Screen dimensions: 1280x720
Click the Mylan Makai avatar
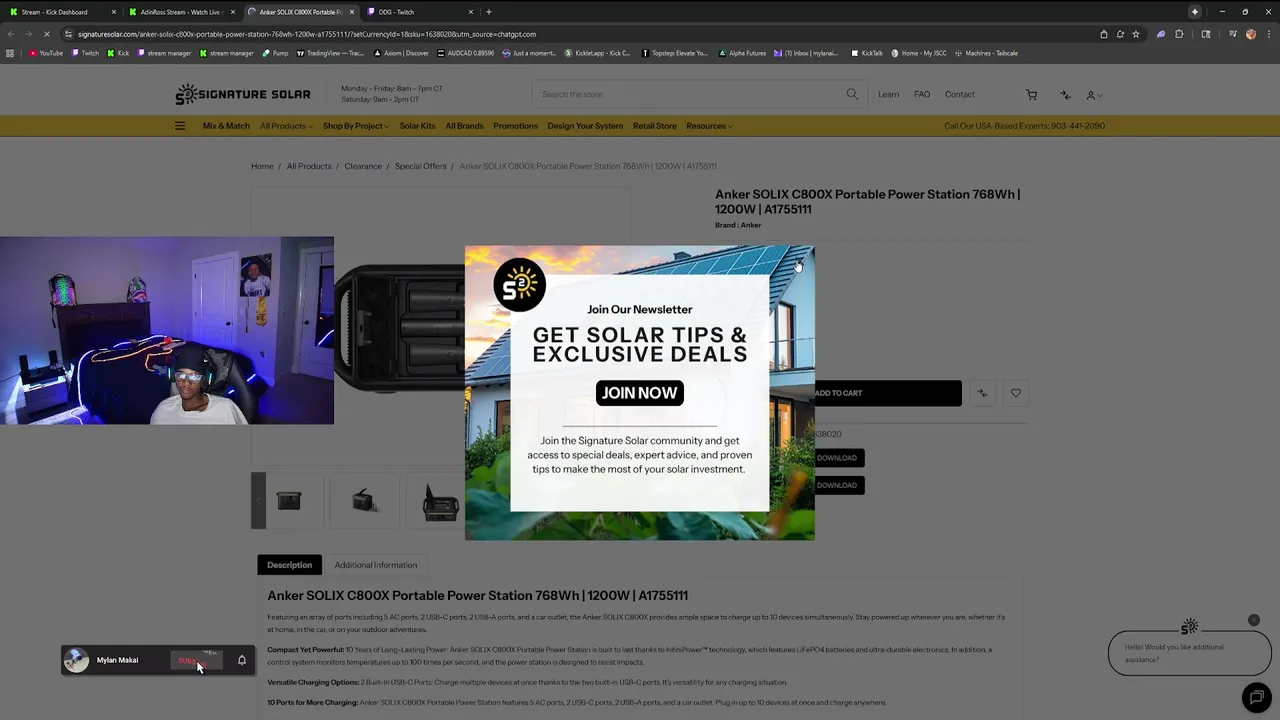point(76,660)
